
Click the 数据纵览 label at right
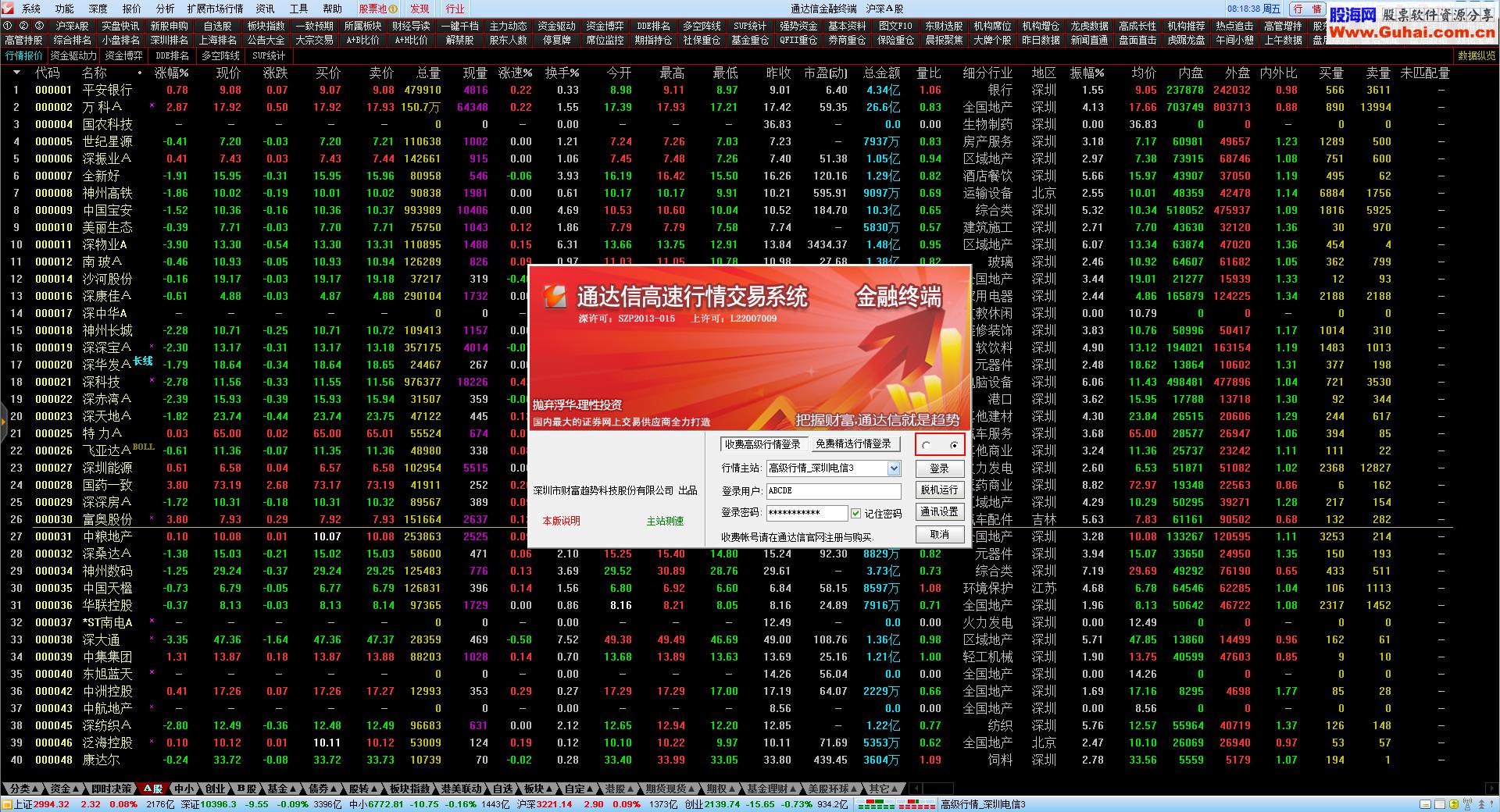(x=1477, y=55)
